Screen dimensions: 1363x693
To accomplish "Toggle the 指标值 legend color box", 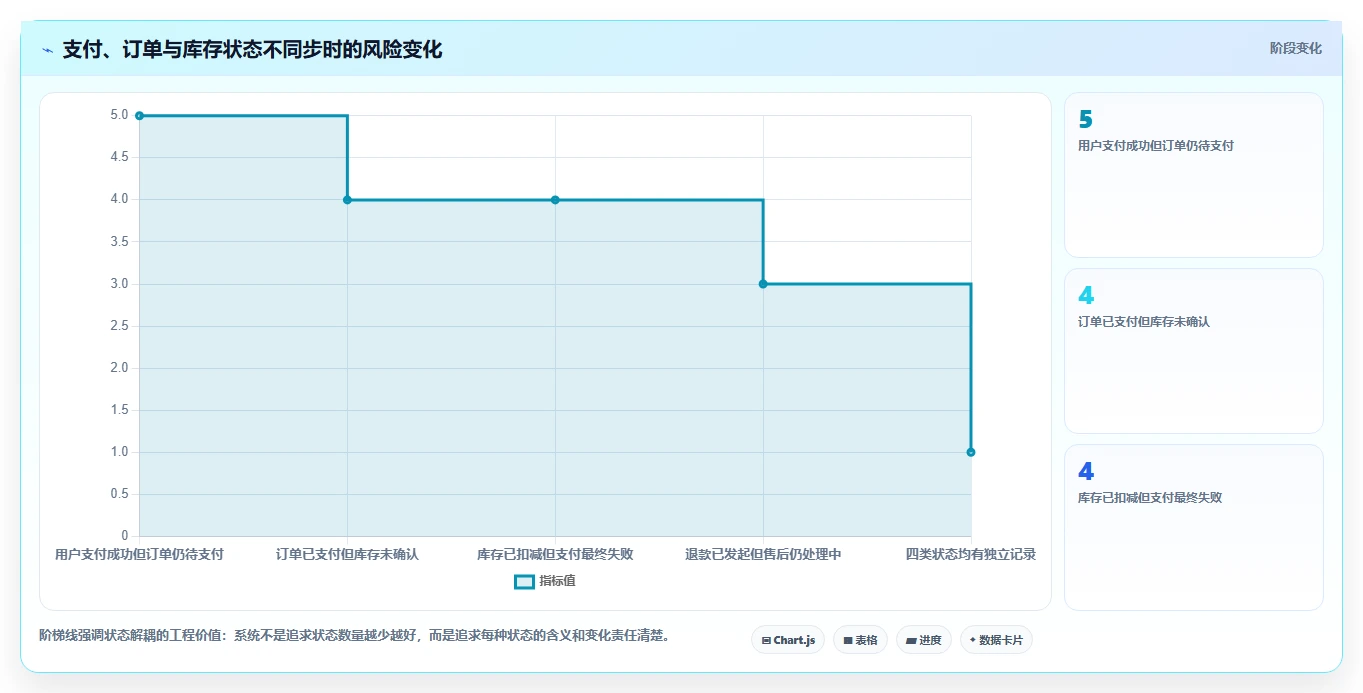I will click(525, 582).
